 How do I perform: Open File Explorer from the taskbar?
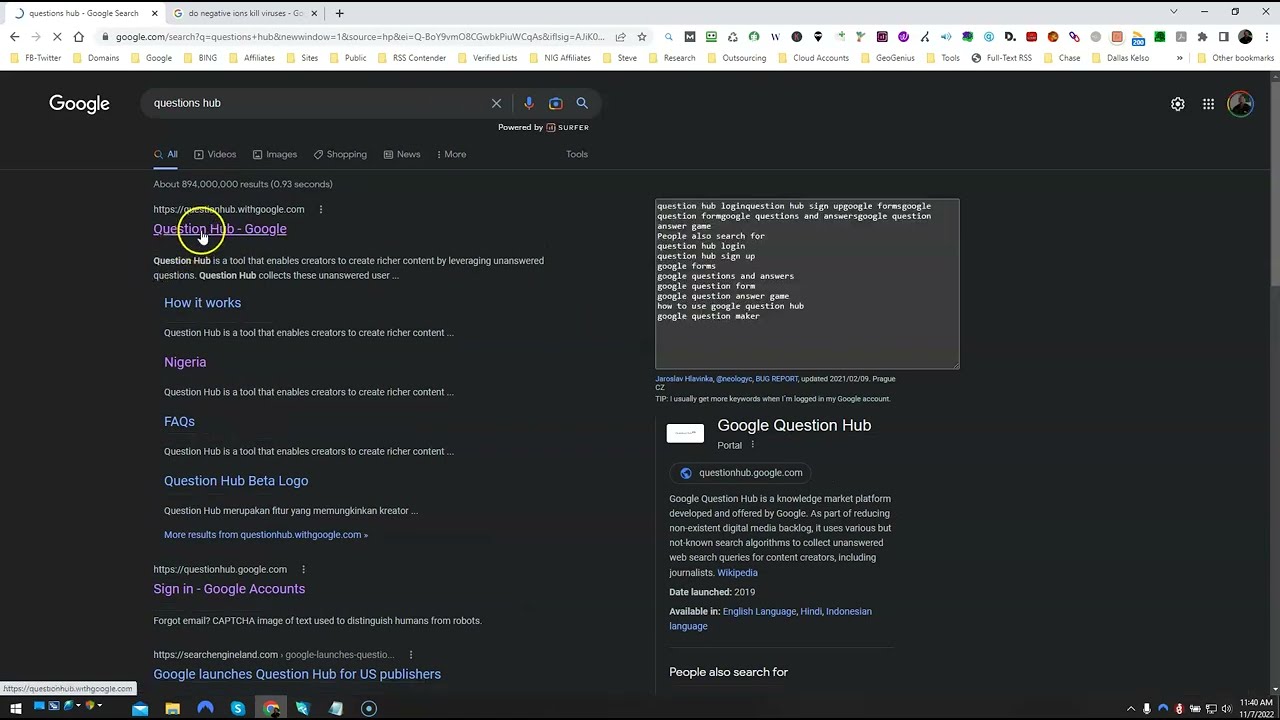tap(172, 708)
